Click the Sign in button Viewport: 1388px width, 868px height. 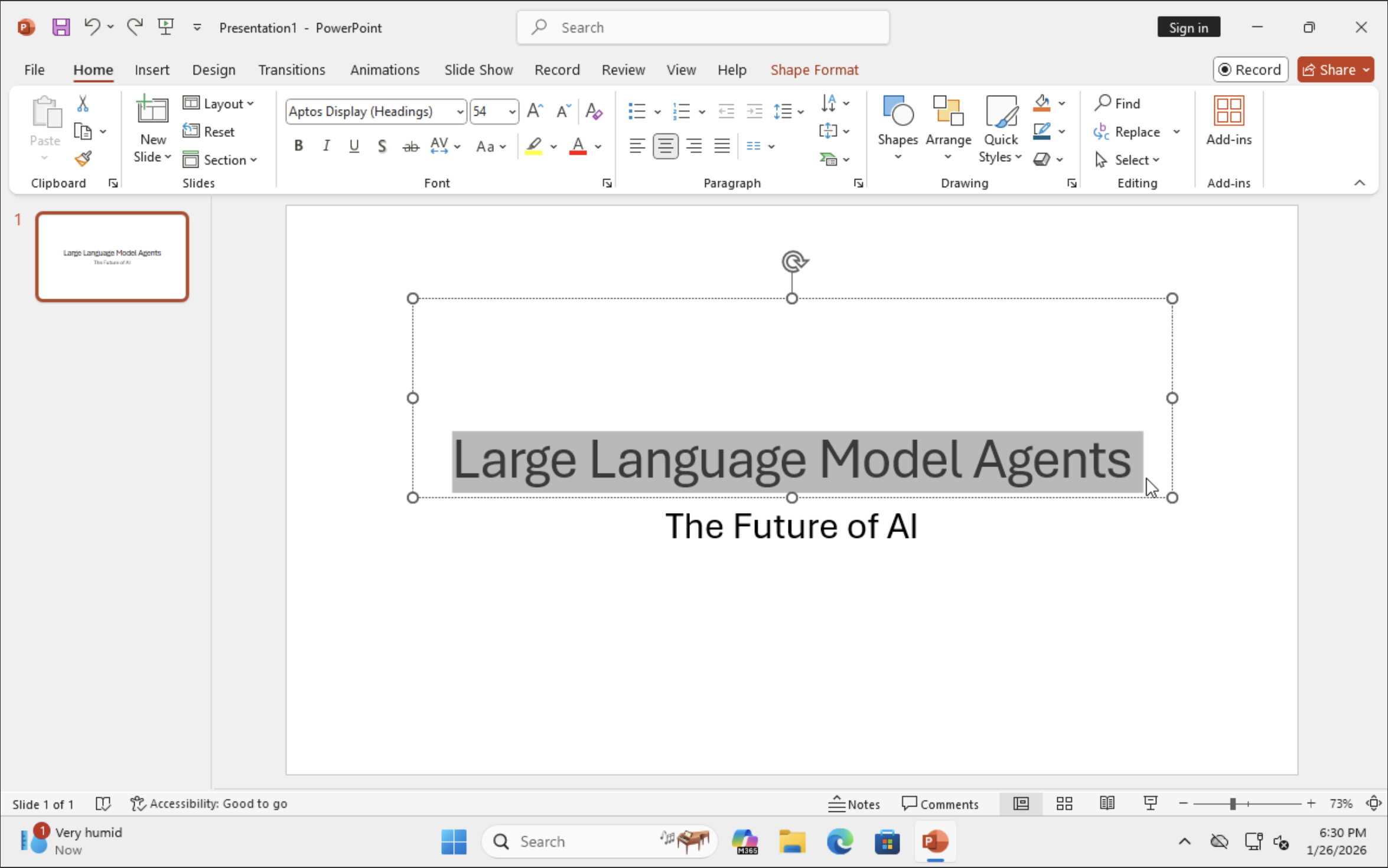point(1188,27)
